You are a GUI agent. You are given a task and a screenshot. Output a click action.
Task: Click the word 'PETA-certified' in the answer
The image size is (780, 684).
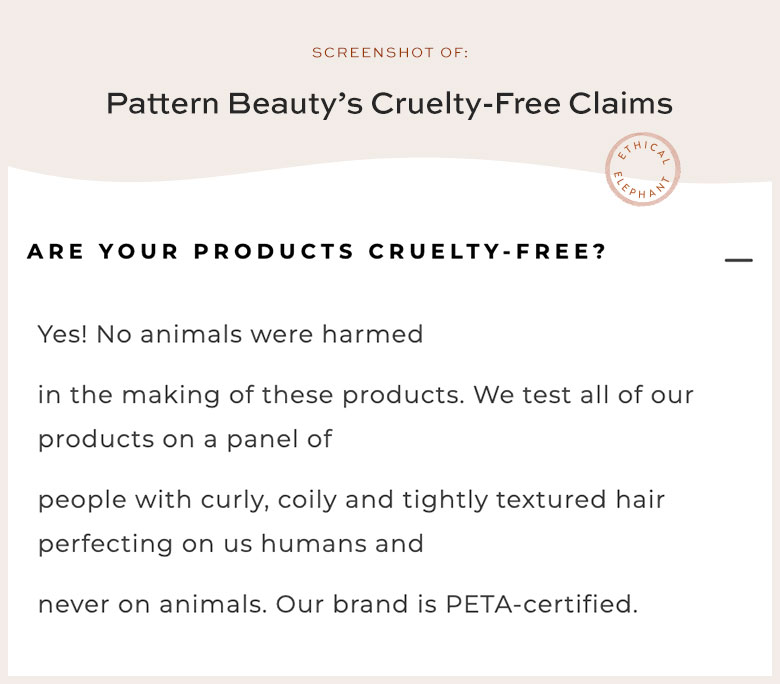pos(539,604)
